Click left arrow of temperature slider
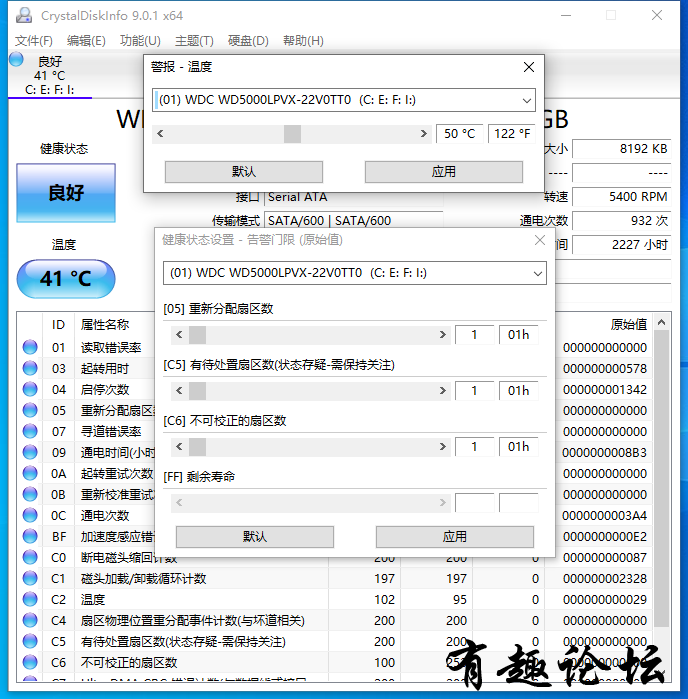 point(161,134)
